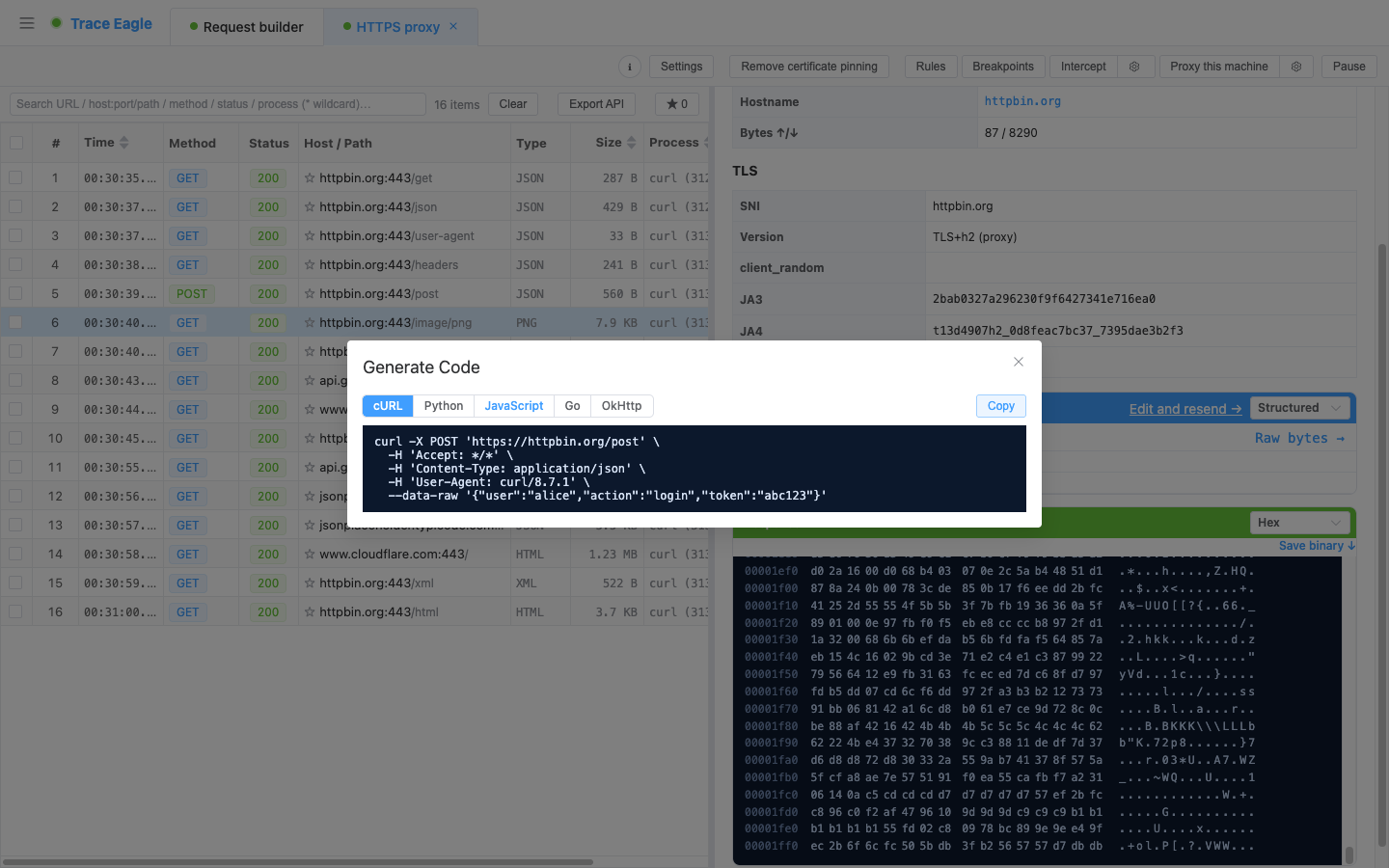Open the Intercept gear settings icon

(x=1134, y=67)
